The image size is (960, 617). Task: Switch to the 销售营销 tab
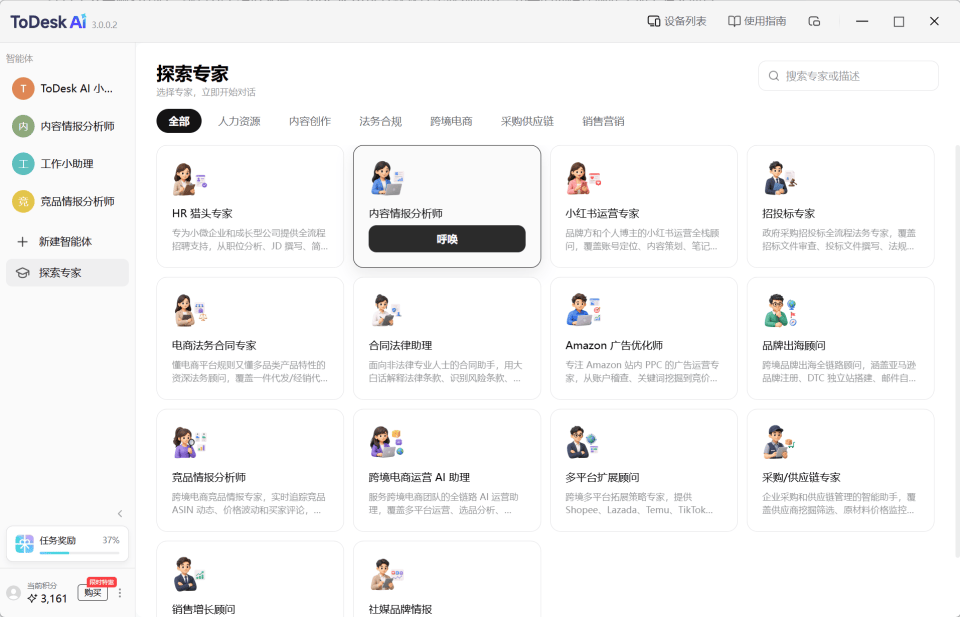pyautogui.click(x=603, y=121)
